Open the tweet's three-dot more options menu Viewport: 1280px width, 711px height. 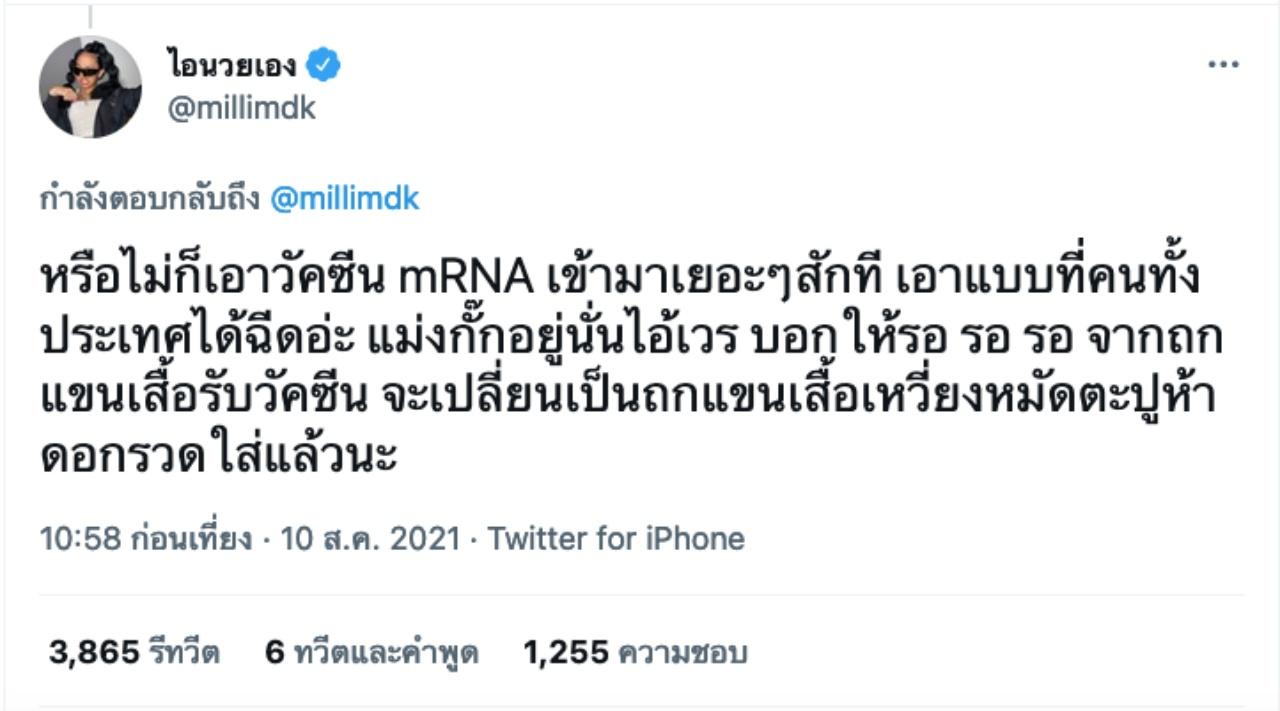click(x=1223, y=66)
